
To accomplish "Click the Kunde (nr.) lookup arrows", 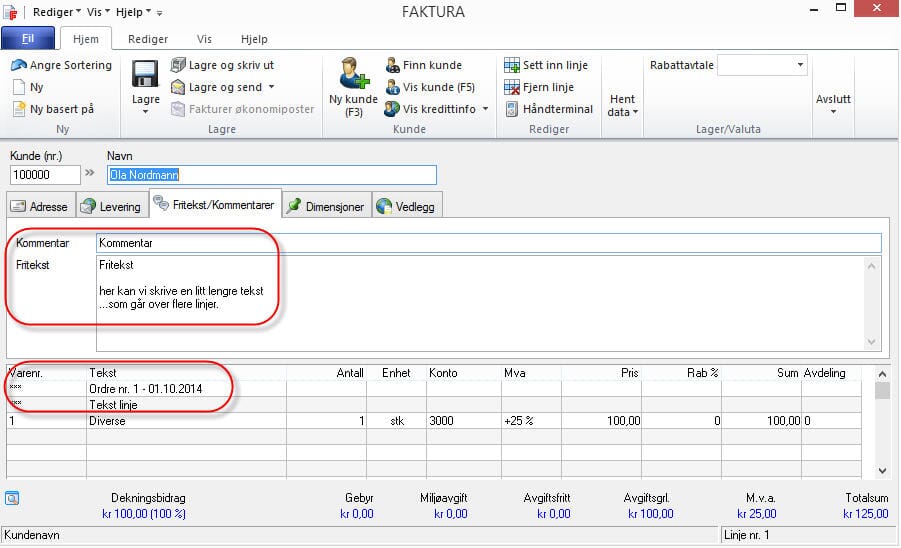I will pyautogui.click(x=89, y=174).
